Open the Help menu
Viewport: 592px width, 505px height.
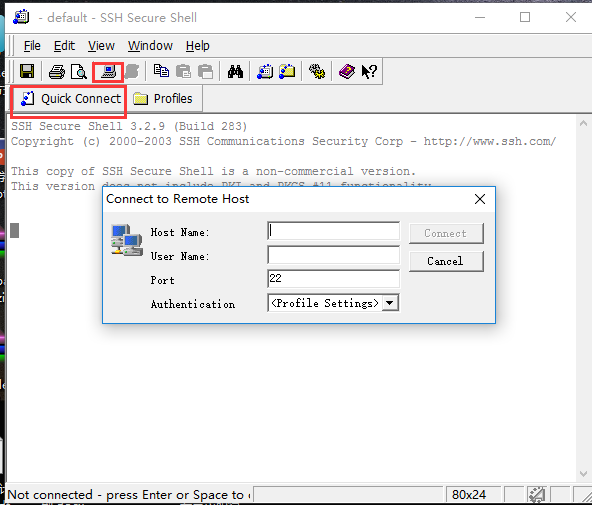tap(197, 46)
